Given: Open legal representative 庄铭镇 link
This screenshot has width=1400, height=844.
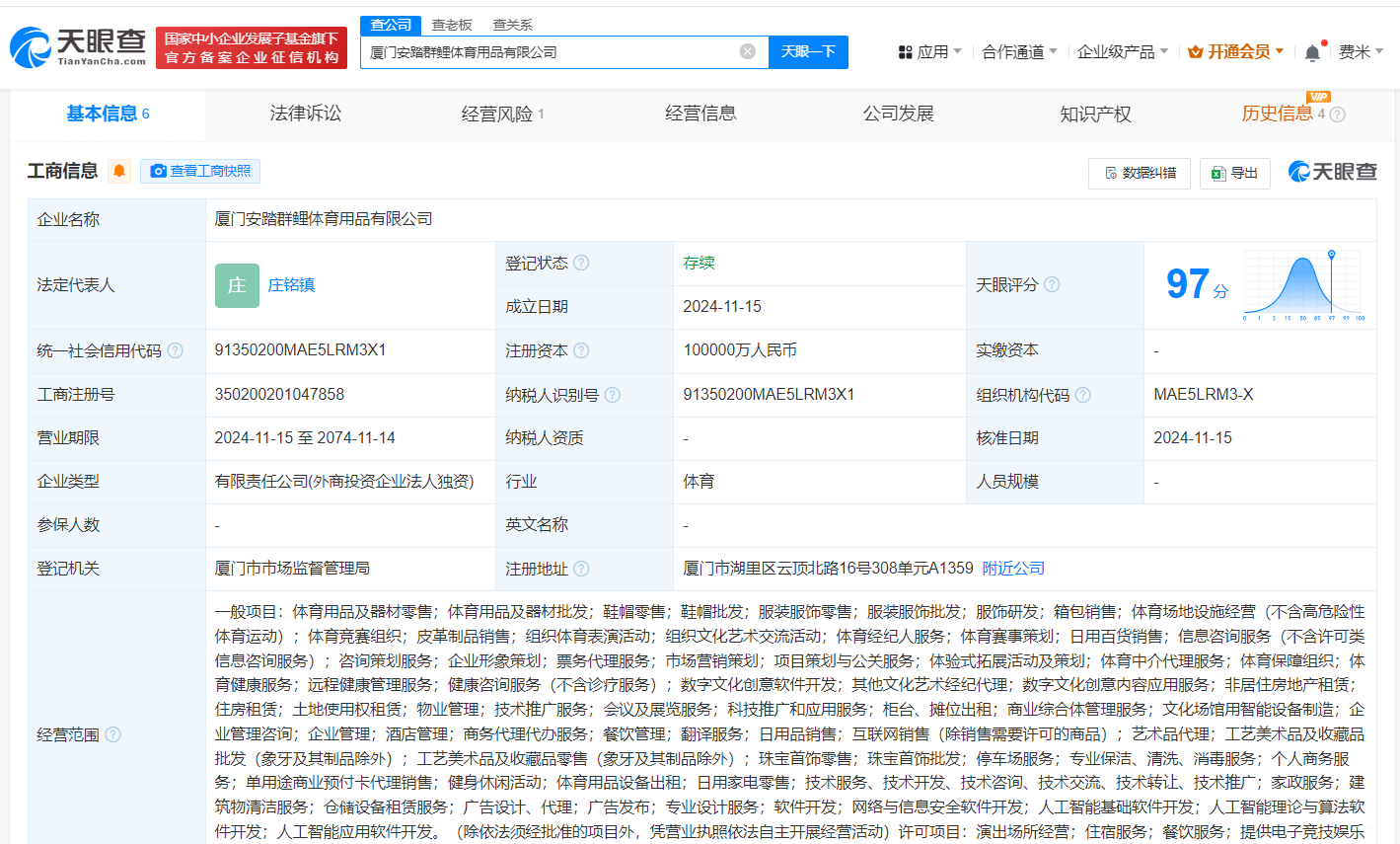Looking at the screenshot, I should pyautogui.click(x=291, y=285).
